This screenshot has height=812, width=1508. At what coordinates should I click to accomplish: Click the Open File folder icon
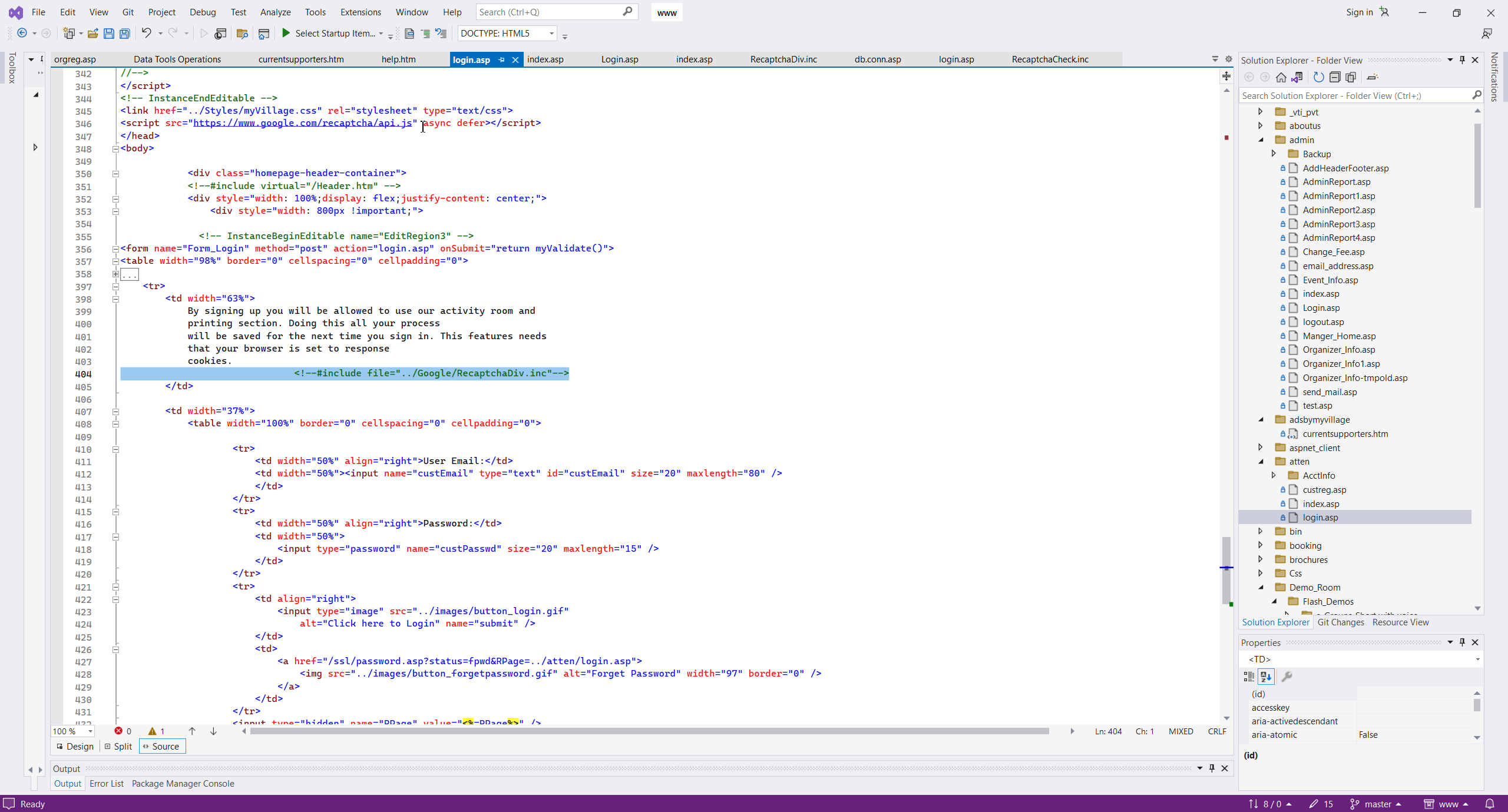(92, 34)
